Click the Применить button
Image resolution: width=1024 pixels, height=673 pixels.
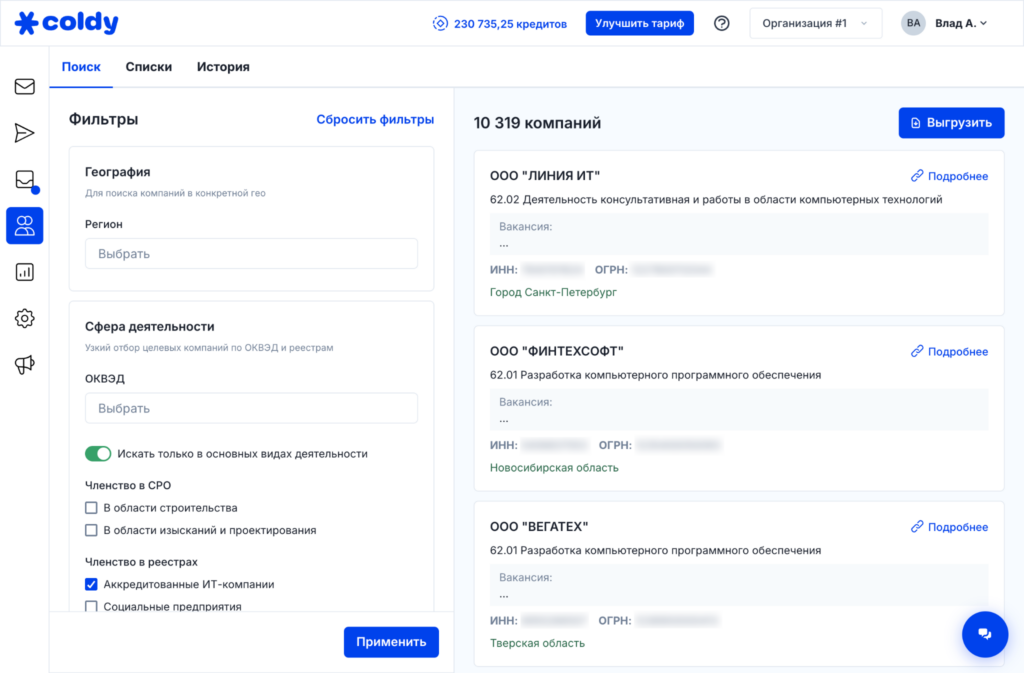click(391, 642)
